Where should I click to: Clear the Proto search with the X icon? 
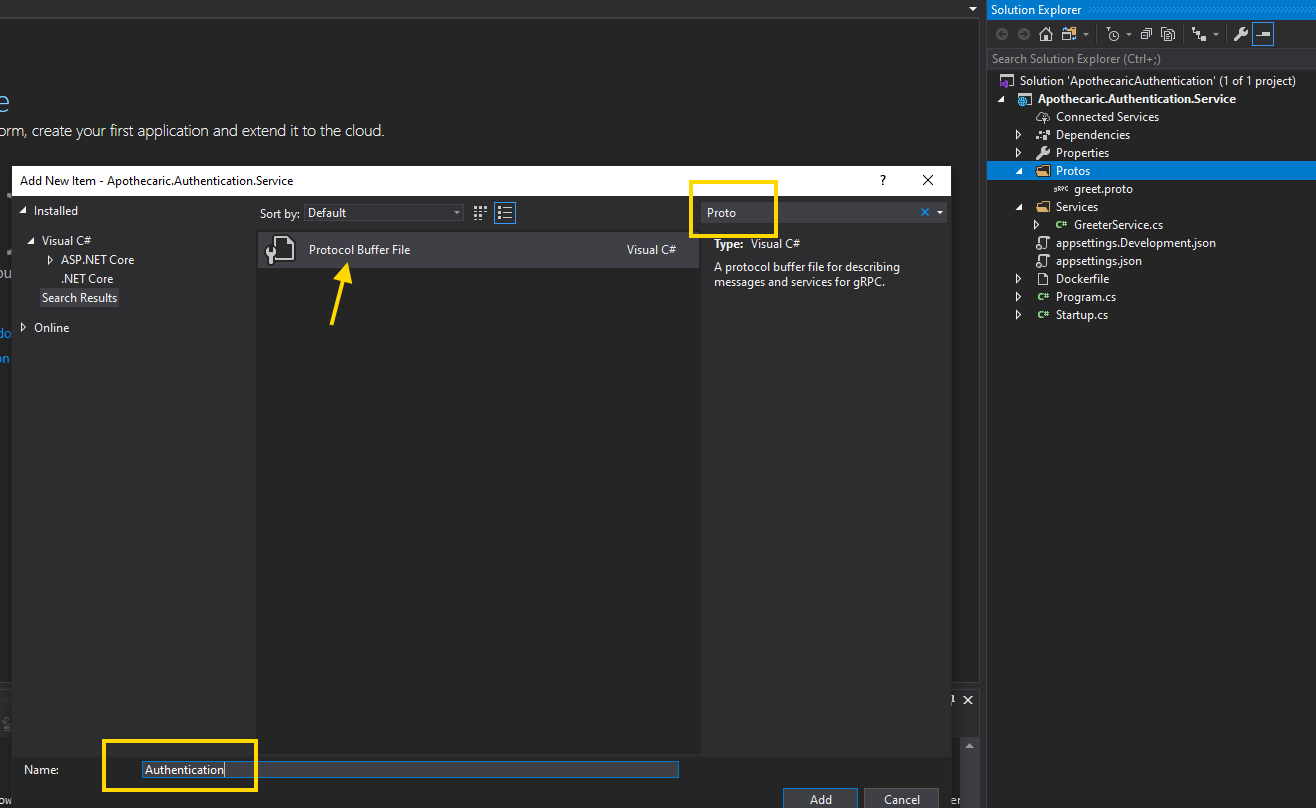[x=925, y=212]
